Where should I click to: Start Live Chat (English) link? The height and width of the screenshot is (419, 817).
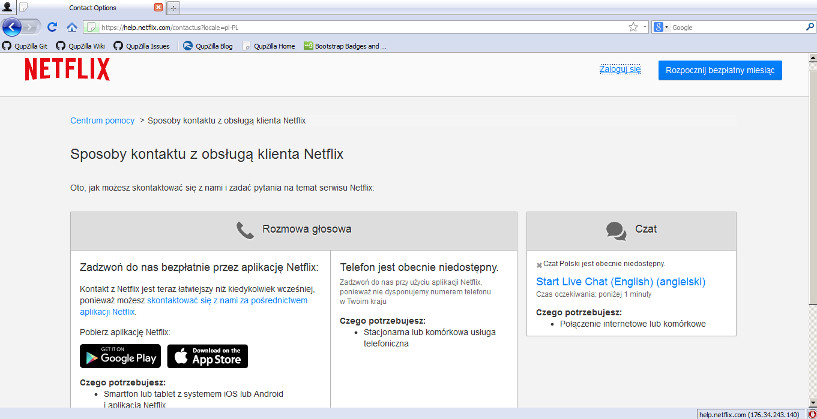[x=619, y=282]
